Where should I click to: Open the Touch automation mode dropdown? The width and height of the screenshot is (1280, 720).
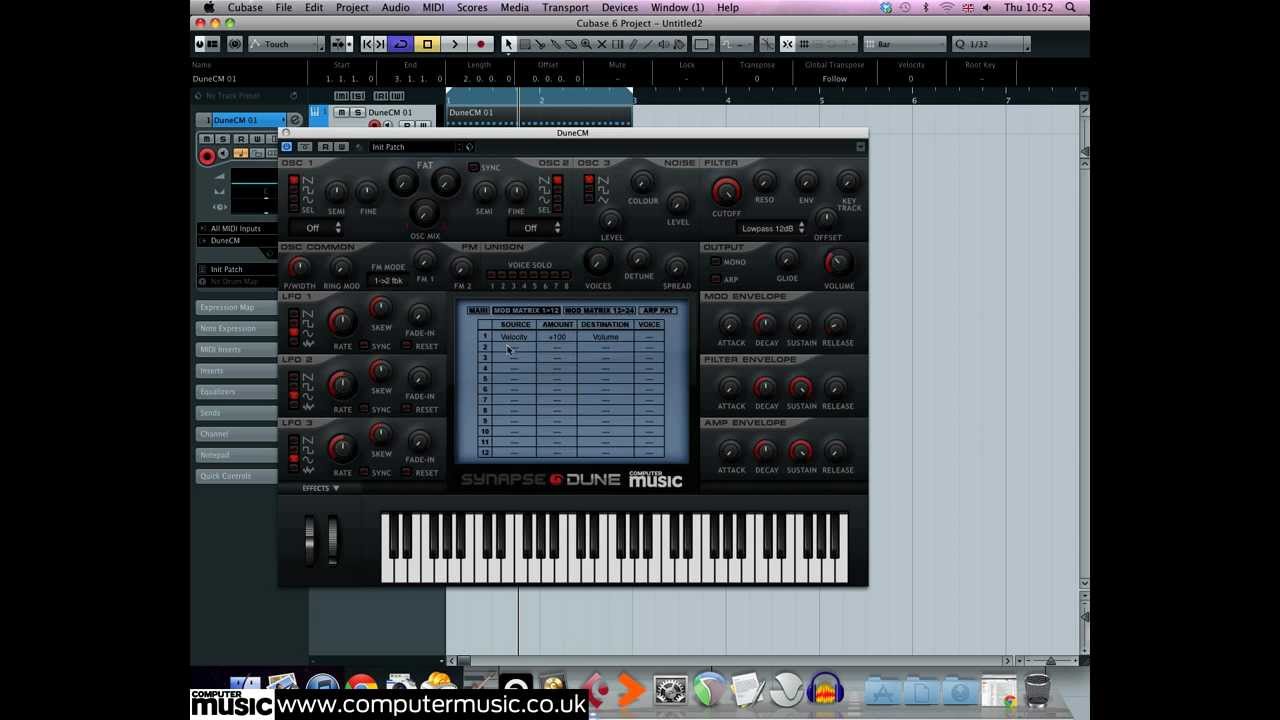pyautogui.click(x=287, y=44)
